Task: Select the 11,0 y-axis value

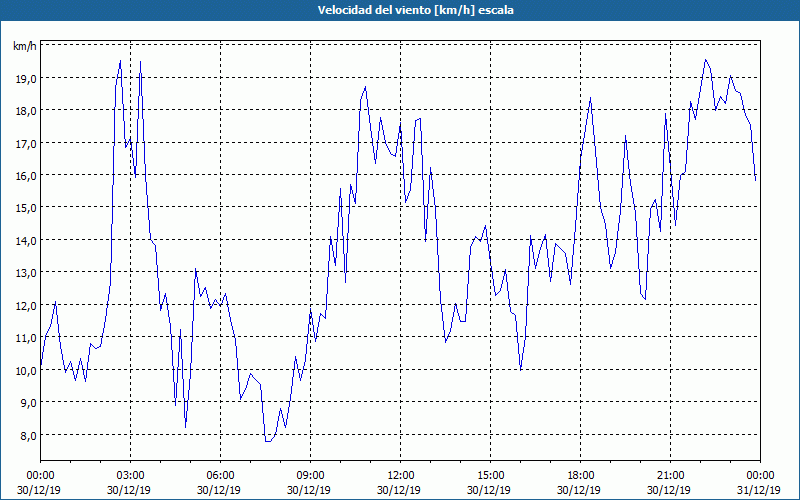Action: pos(26,338)
